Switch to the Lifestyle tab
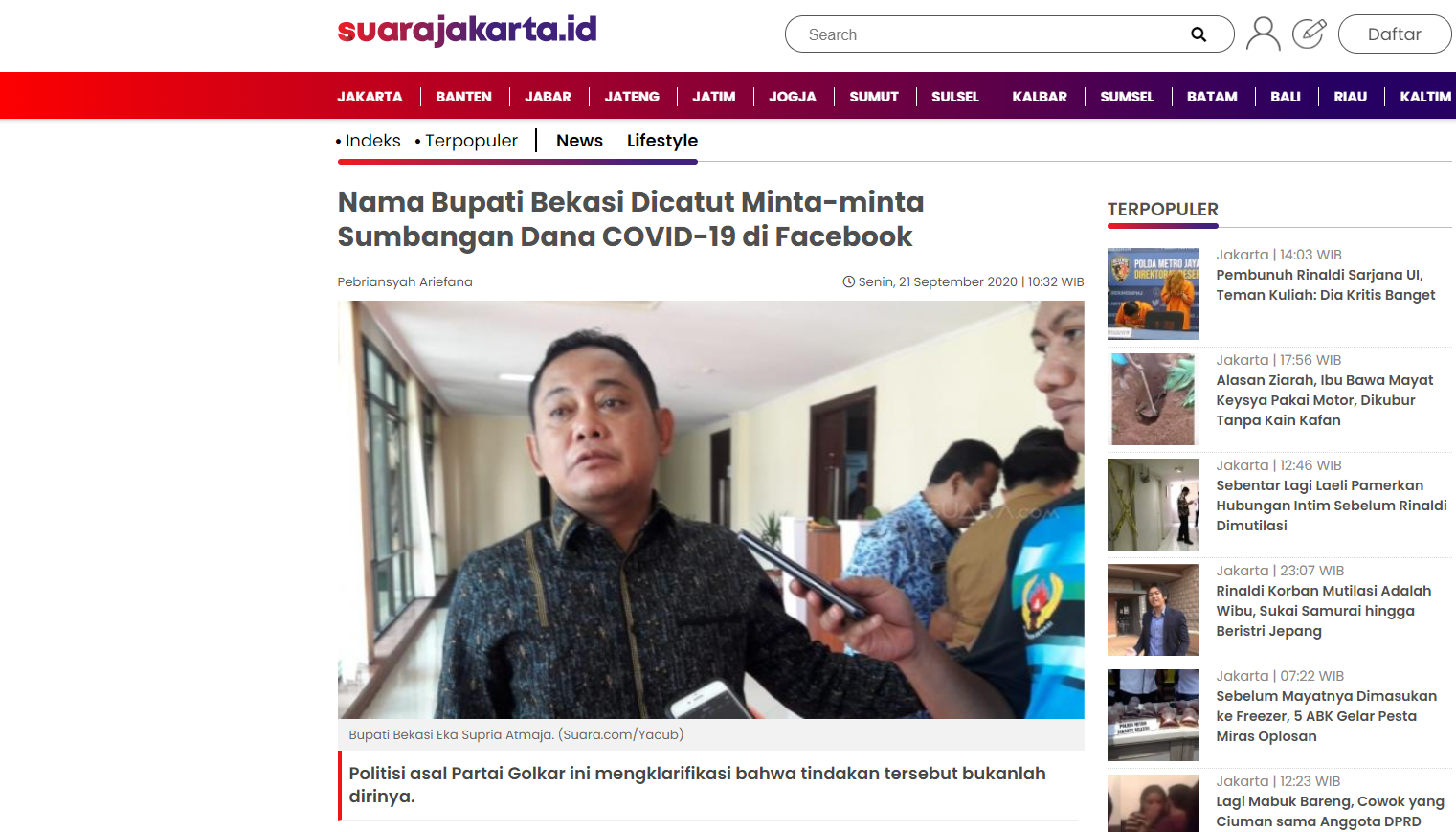Viewport: 1456px width, 832px height. [x=662, y=141]
